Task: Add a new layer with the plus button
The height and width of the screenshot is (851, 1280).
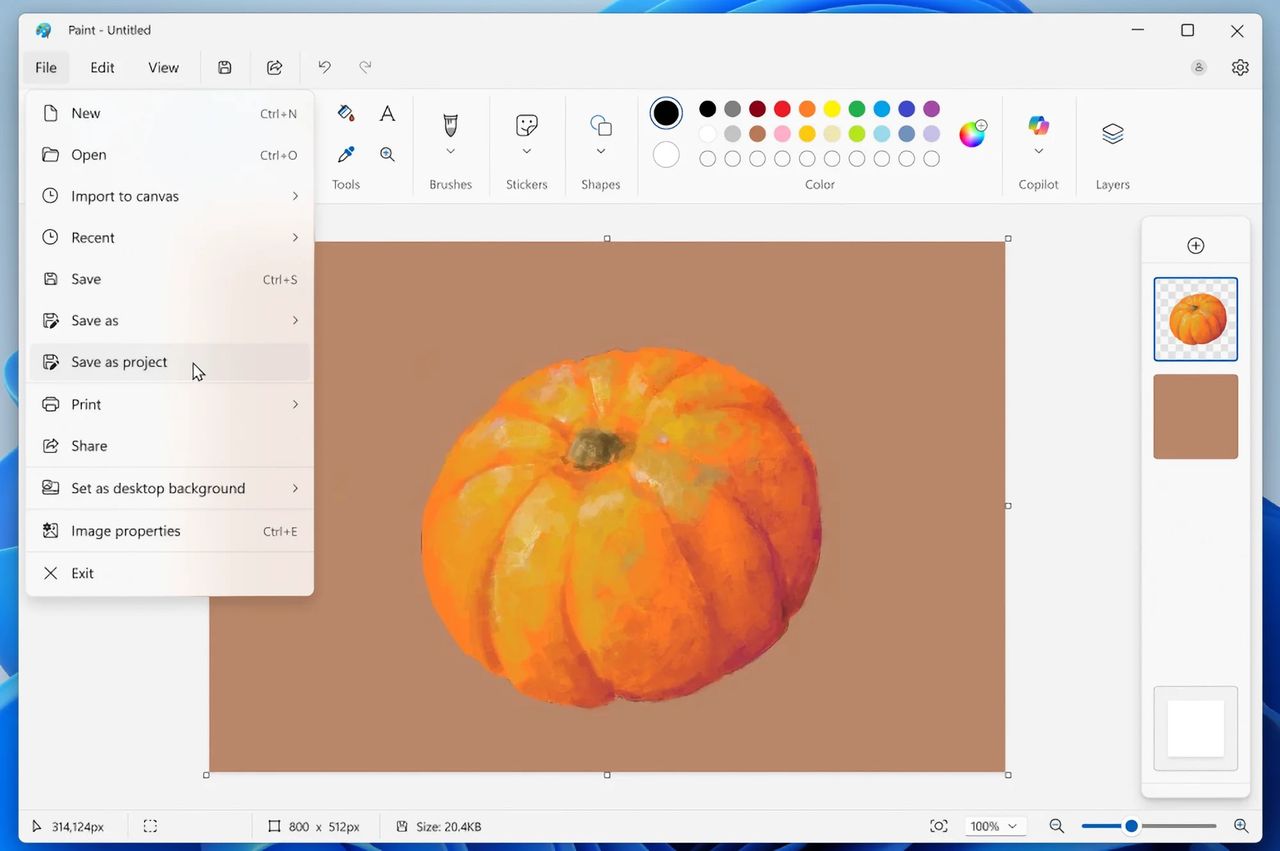Action: click(x=1195, y=245)
